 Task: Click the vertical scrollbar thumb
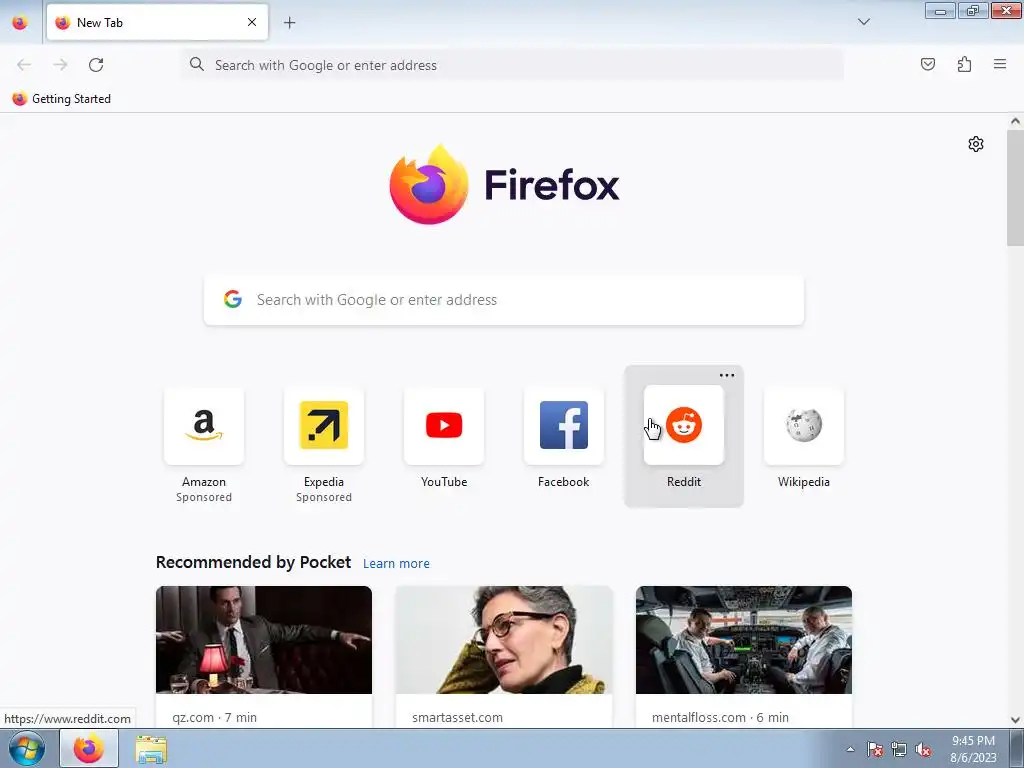coord(1015,188)
